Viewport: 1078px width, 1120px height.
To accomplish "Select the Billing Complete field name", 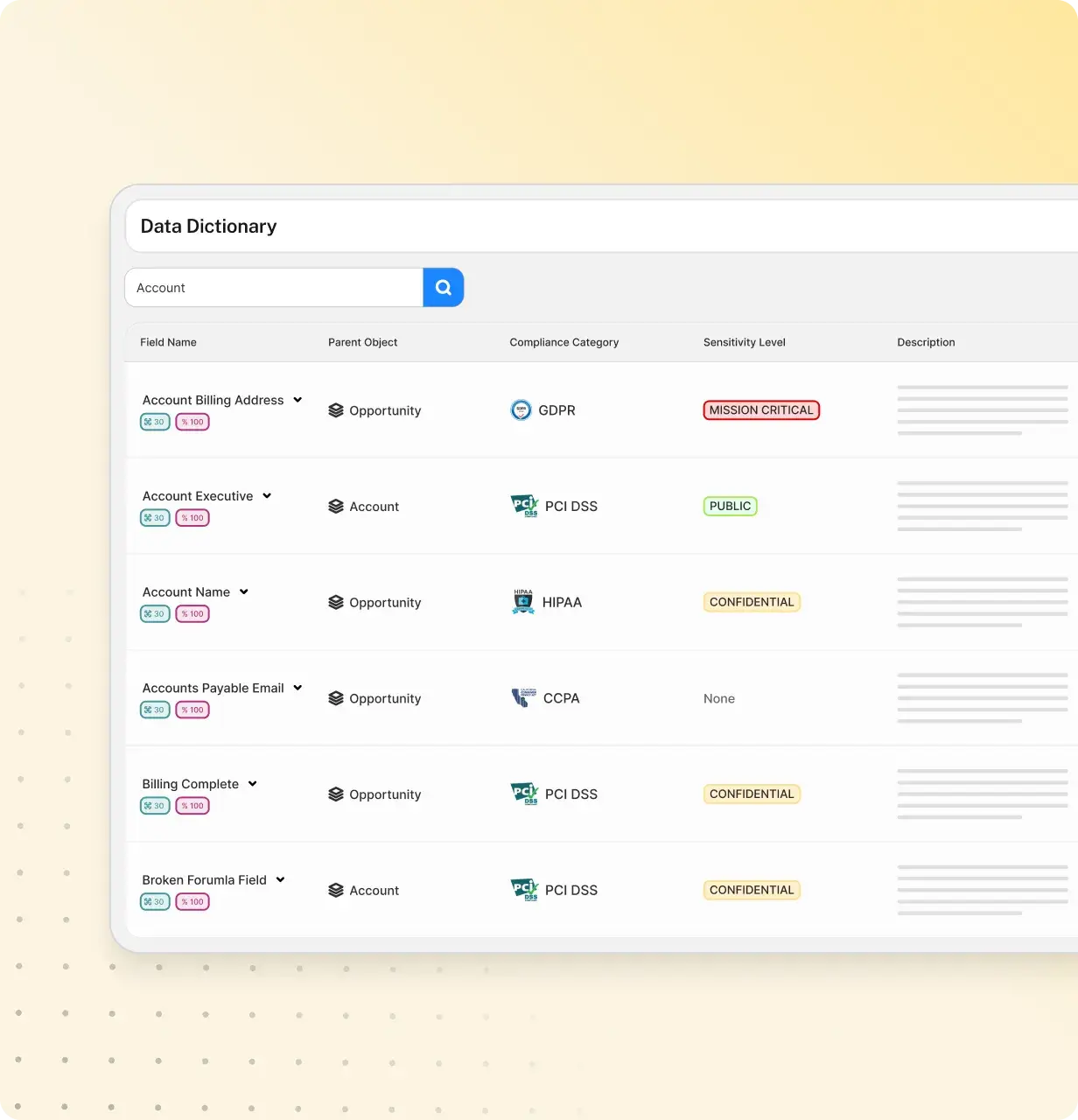I will [191, 784].
